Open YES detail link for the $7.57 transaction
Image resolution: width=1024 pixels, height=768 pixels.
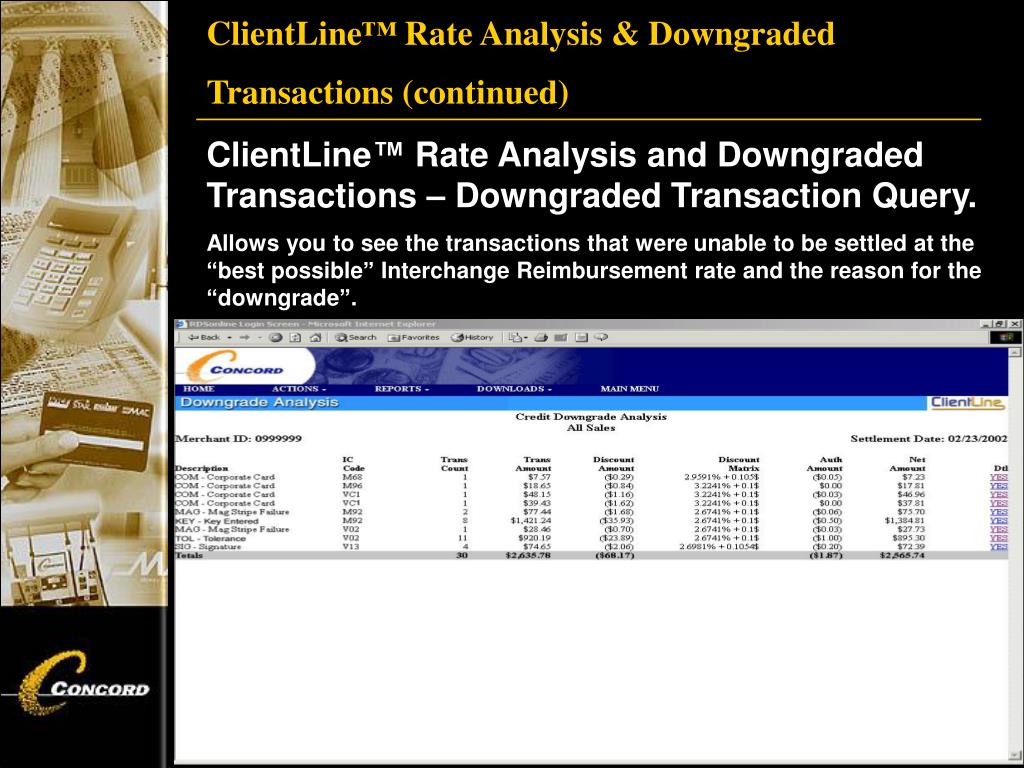999,477
